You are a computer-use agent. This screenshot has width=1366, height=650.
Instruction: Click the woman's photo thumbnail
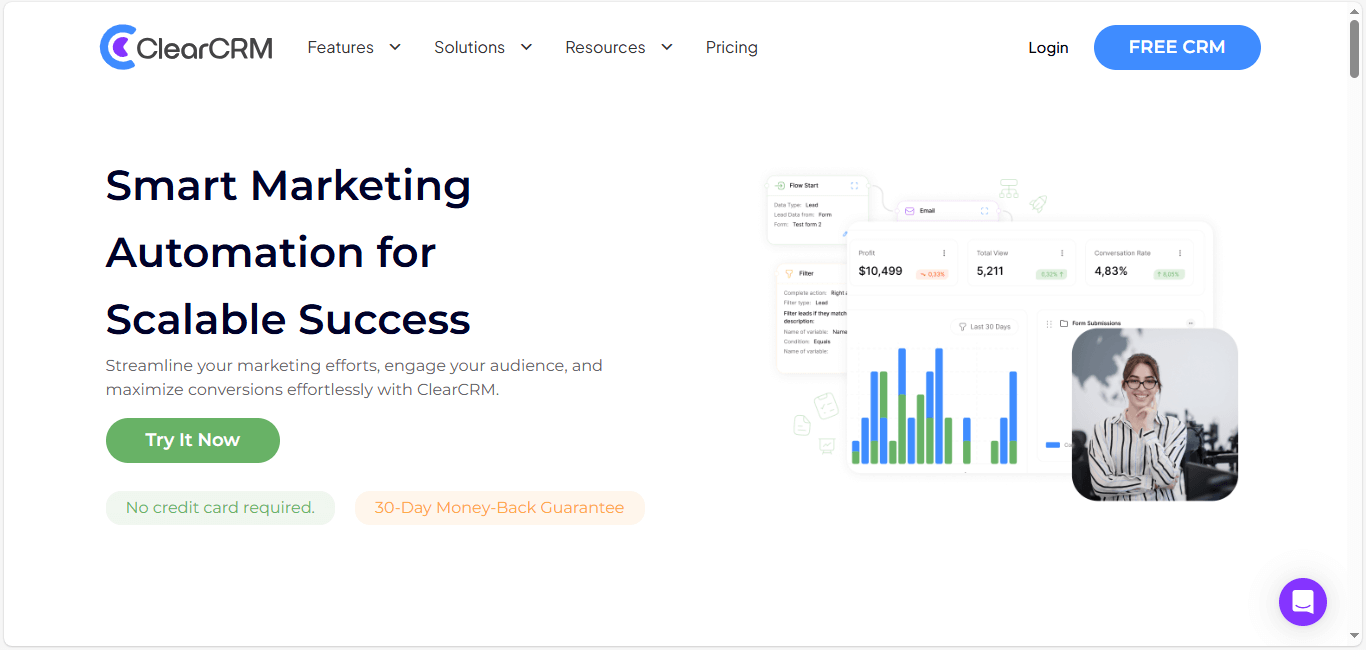(x=1155, y=415)
